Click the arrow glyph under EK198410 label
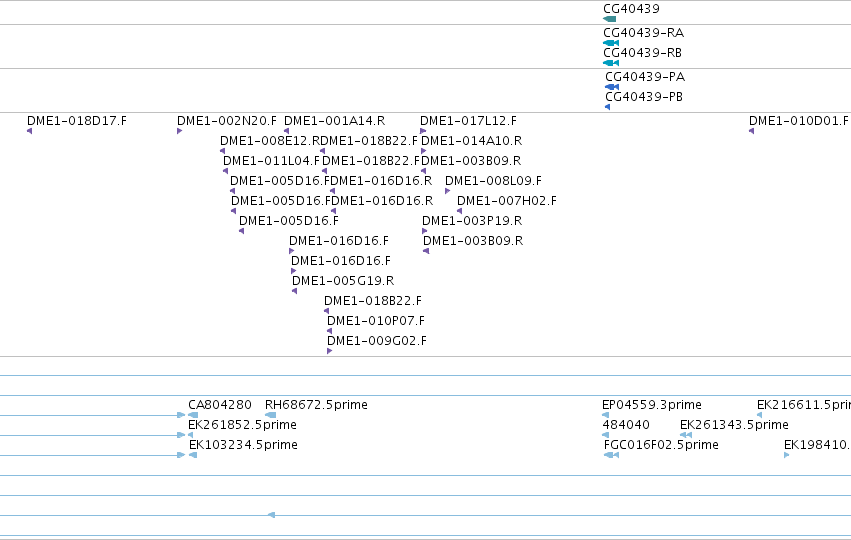The height and width of the screenshot is (540, 851). click(x=786, y=455)
